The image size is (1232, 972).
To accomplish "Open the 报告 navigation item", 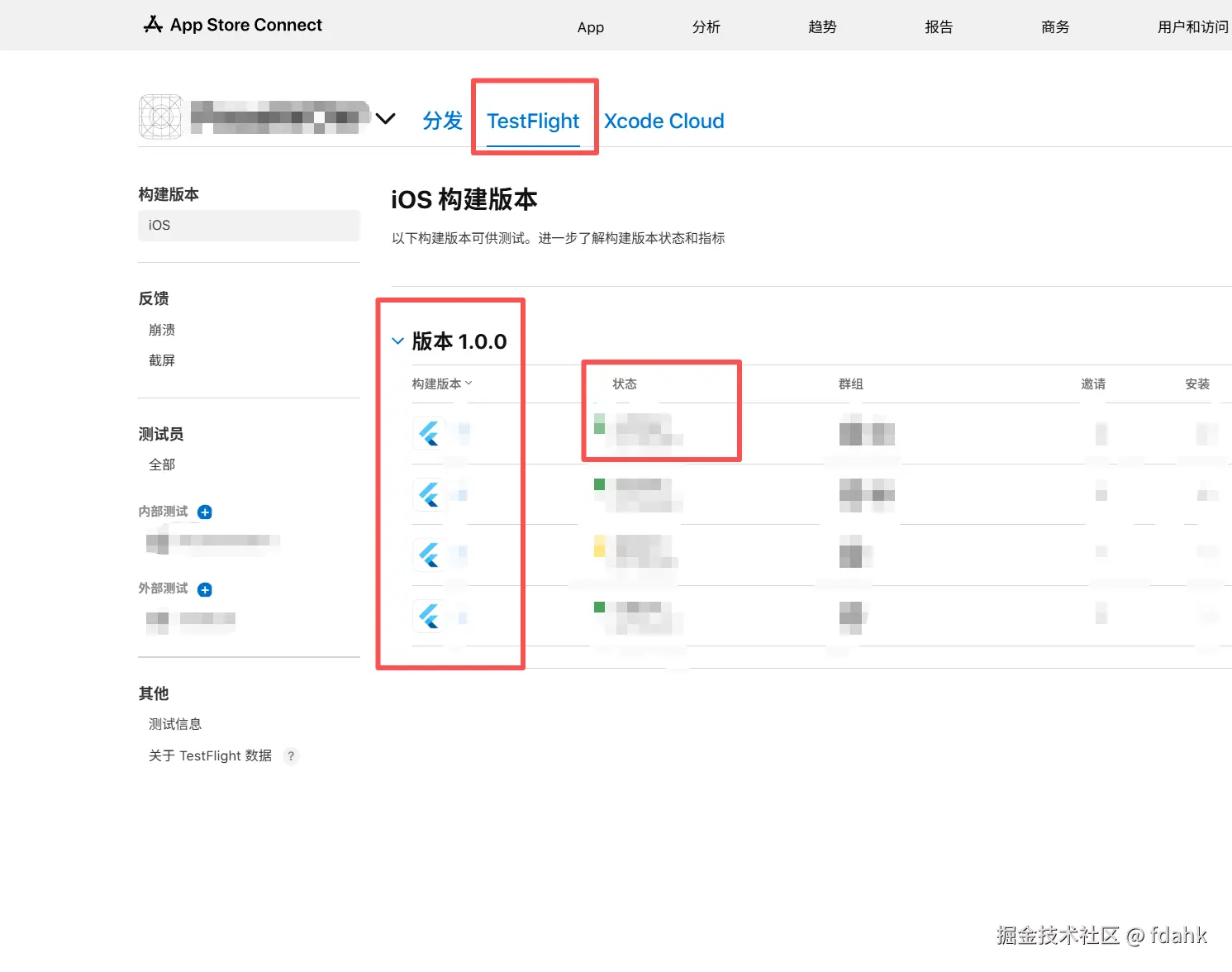I will 939,27.
